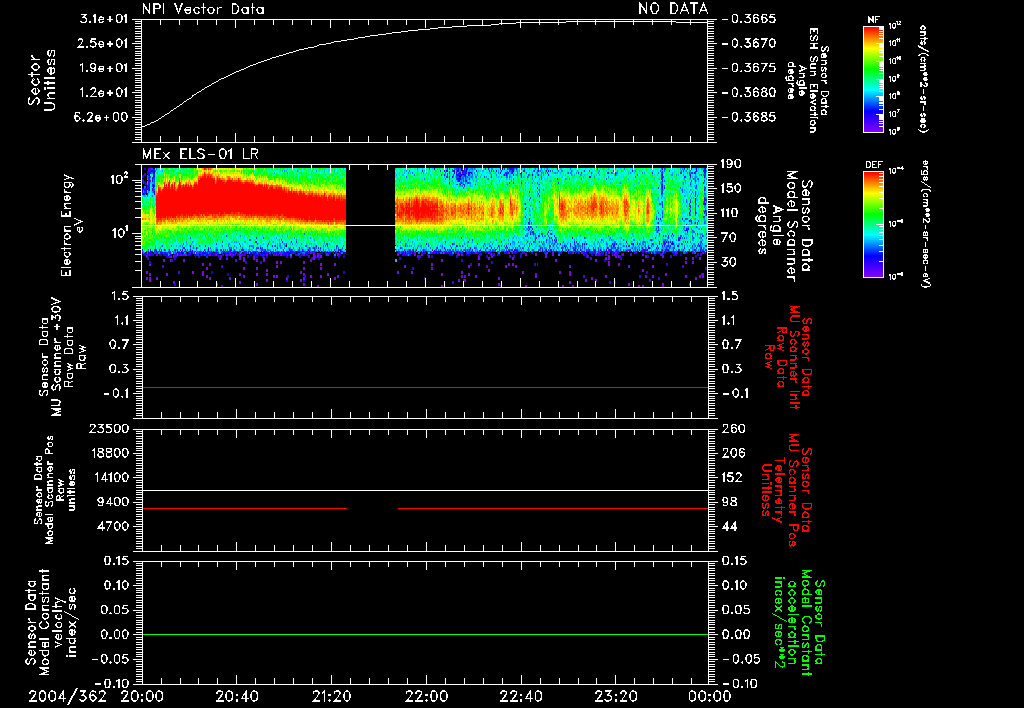Click the red line near -0.1 in the MU Scanner panel
1024x708 pixels.
424,387
